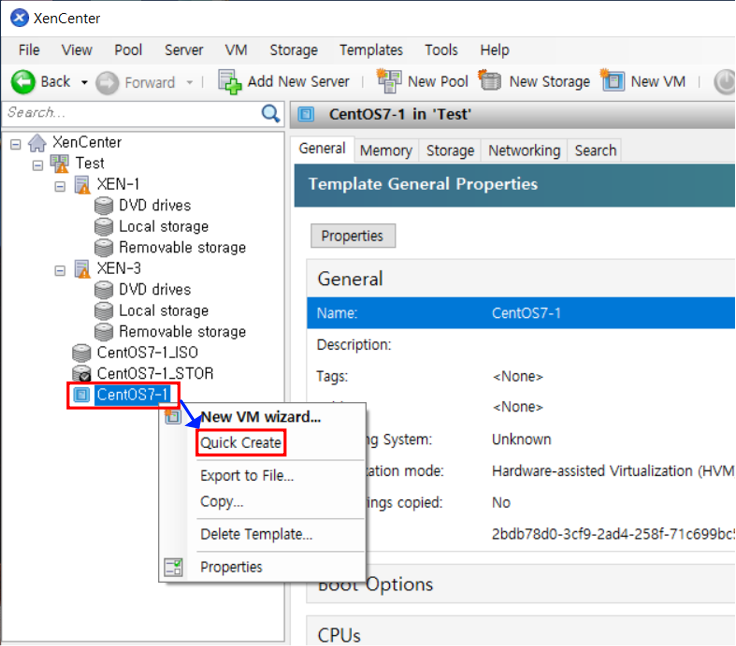Switch to the Networking tab
The image size is (736, 646).
point(524,151)
